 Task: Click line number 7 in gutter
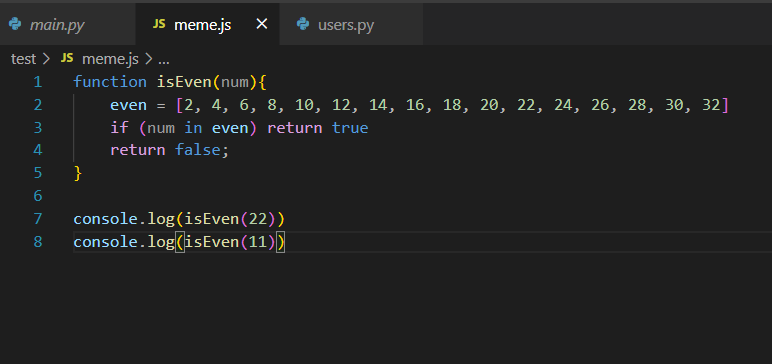point(38,219)
